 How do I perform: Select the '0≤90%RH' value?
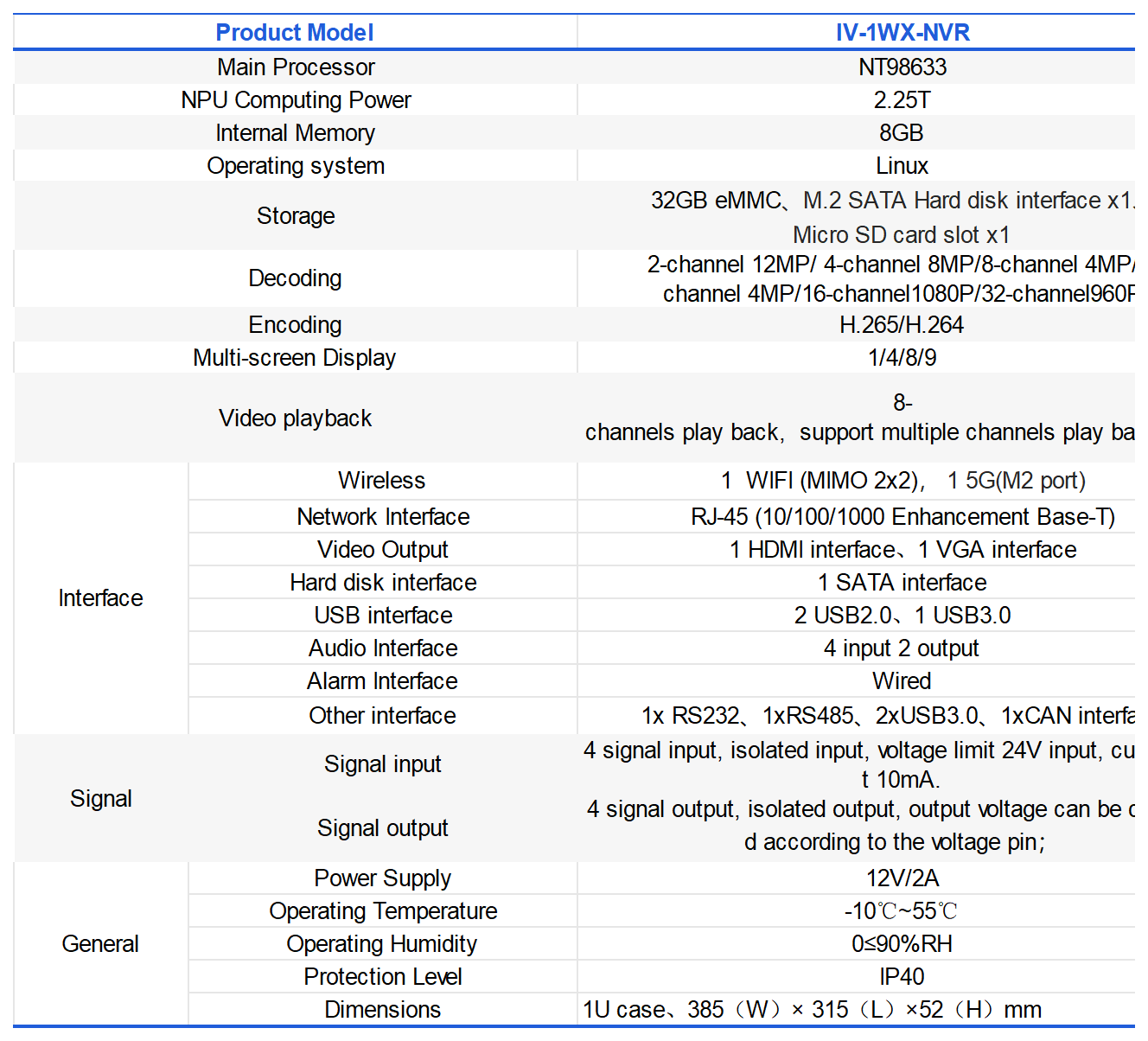902,944
